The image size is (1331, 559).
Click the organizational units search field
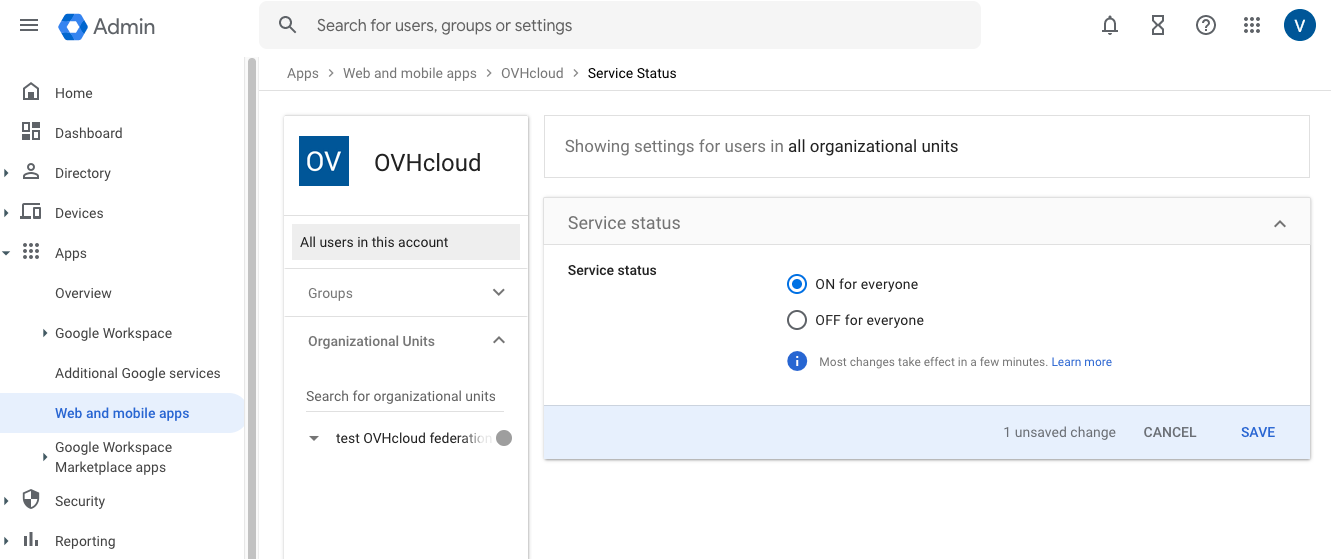[x=401, y=396]
